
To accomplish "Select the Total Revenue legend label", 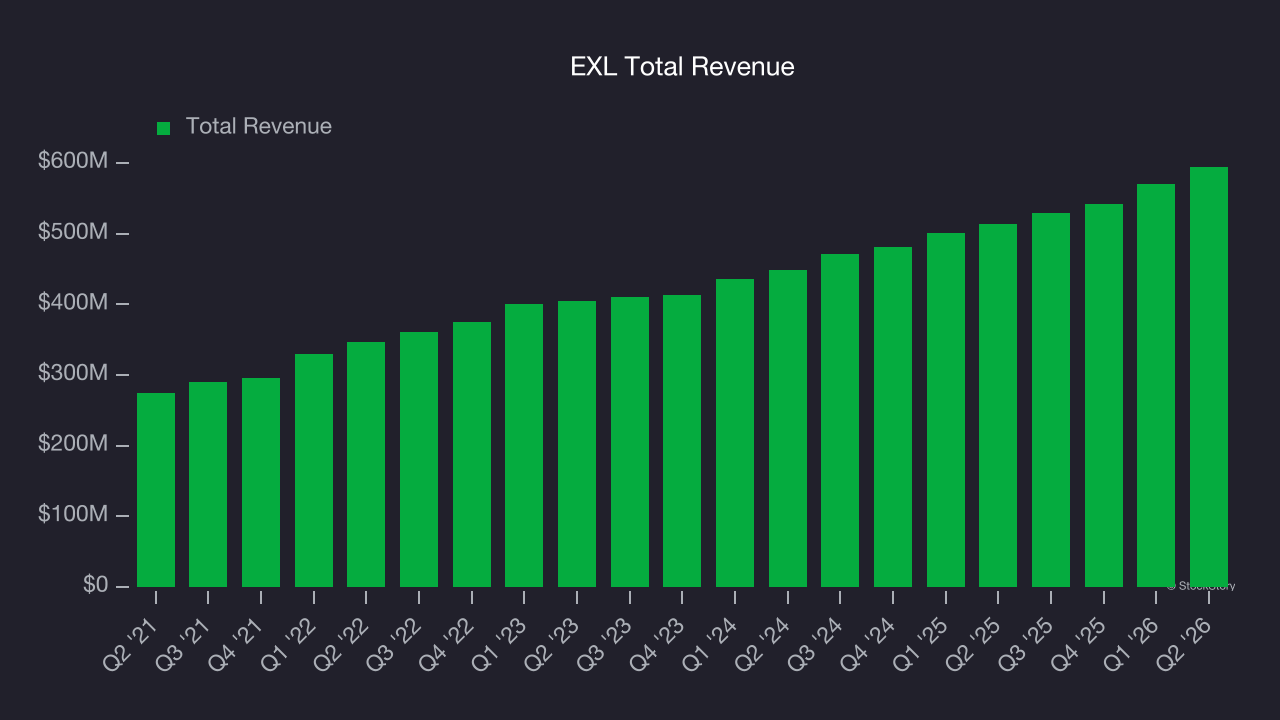I will tap(259, 127).
